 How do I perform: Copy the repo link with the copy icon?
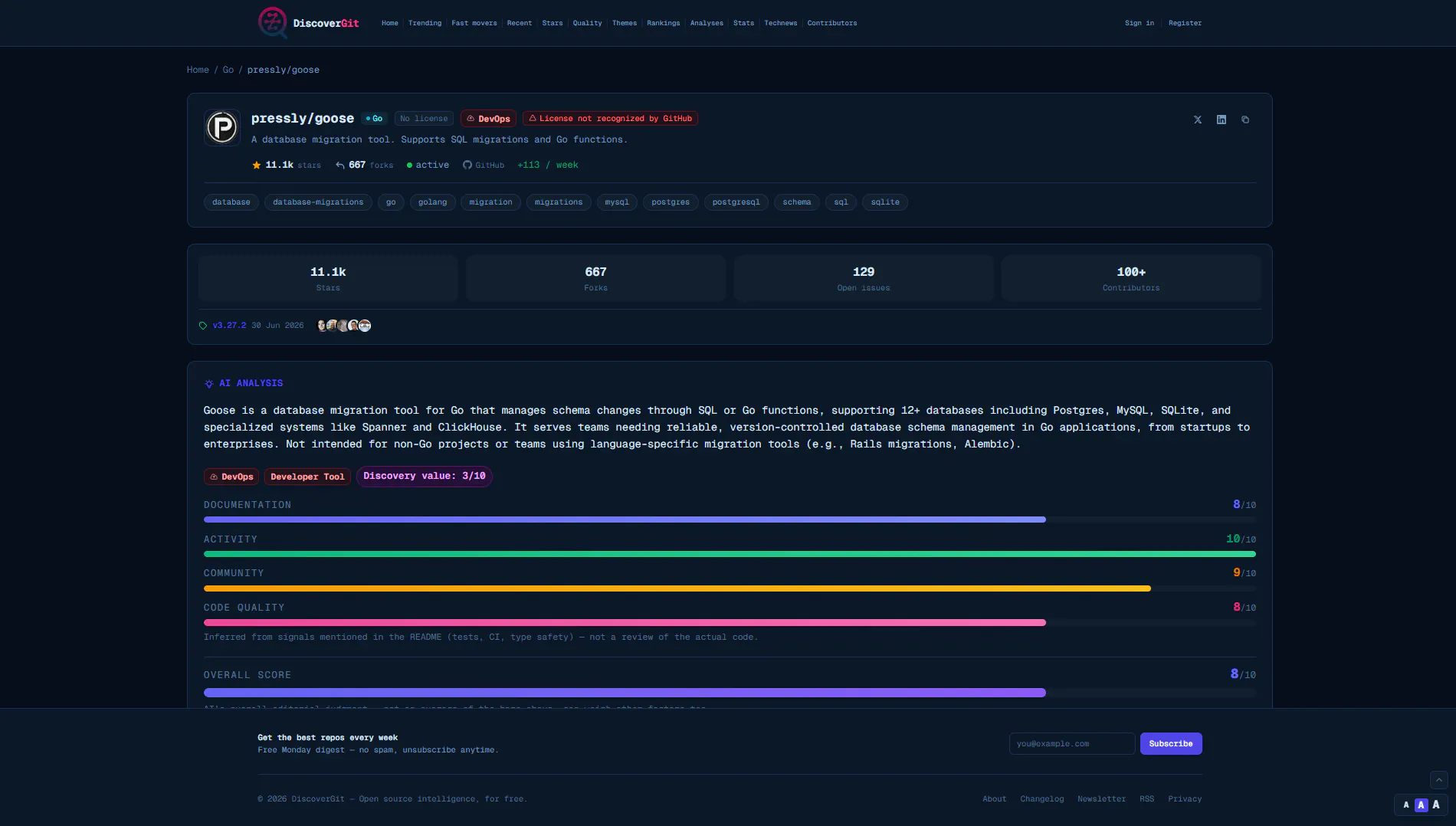tap(1245, 120)
